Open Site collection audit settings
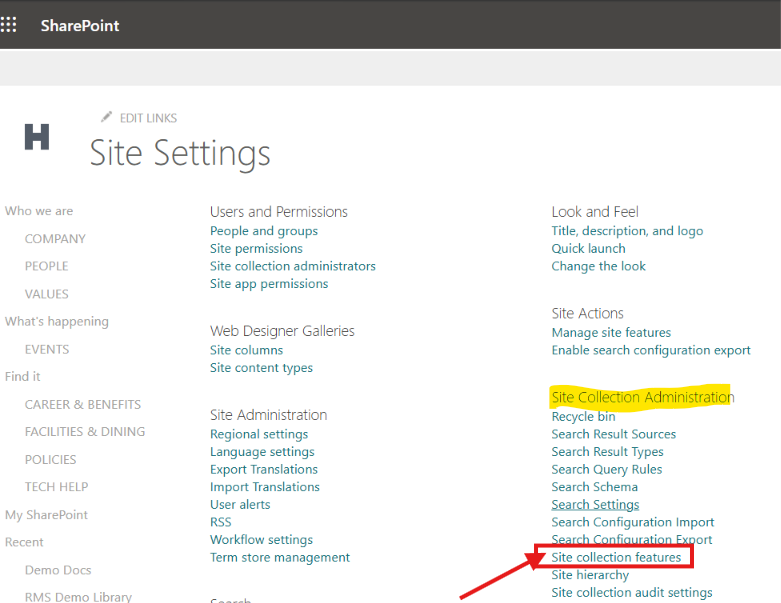Screen dimensions: 781x603 (632, 593)
